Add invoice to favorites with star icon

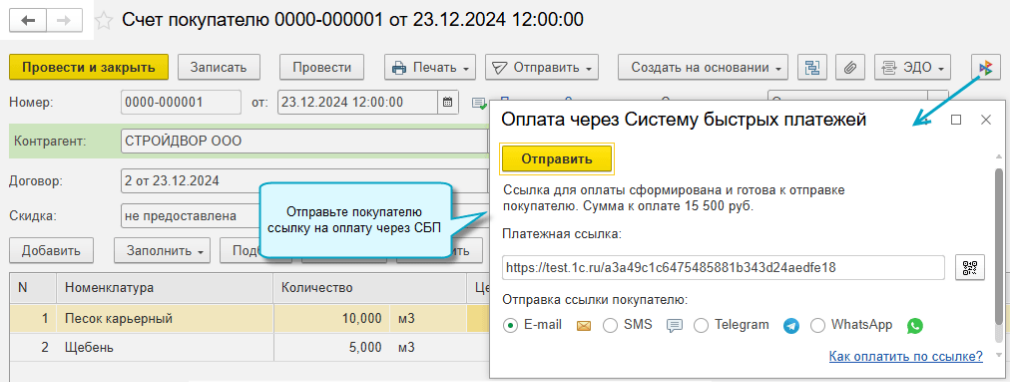pyautogui.click(x=104, y=21)
